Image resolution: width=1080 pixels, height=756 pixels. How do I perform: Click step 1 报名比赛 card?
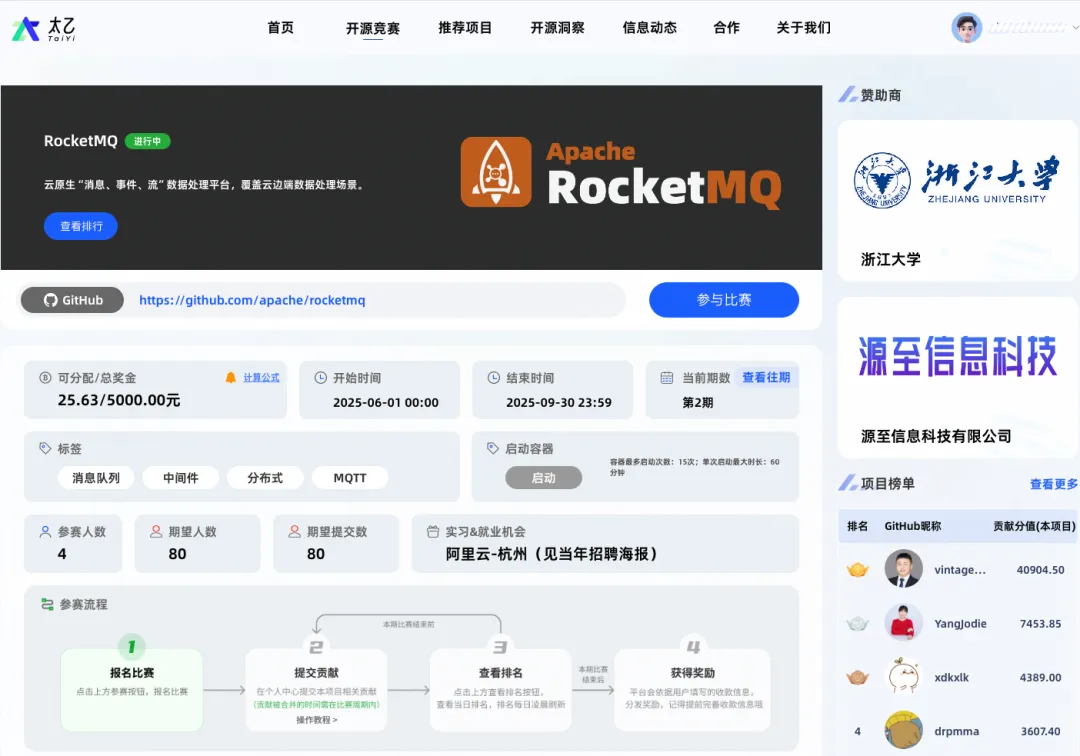(x=132, y=689)
